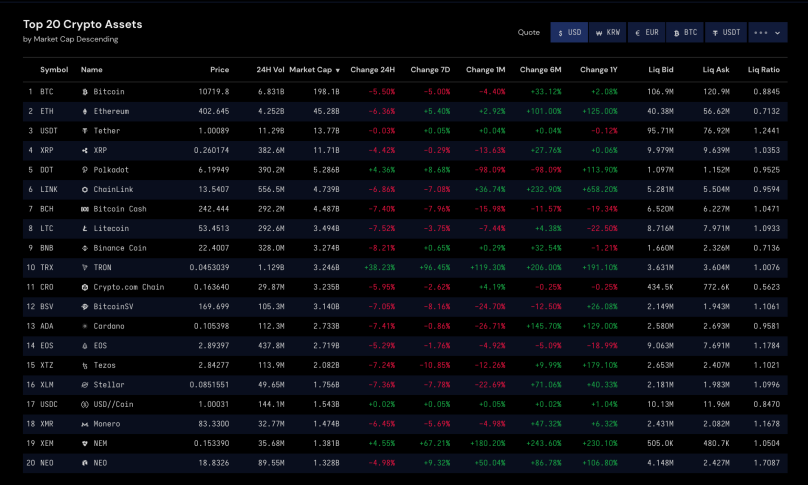Click the NEM coin icon
Screen dimensions: 808x485
point(85,444)
